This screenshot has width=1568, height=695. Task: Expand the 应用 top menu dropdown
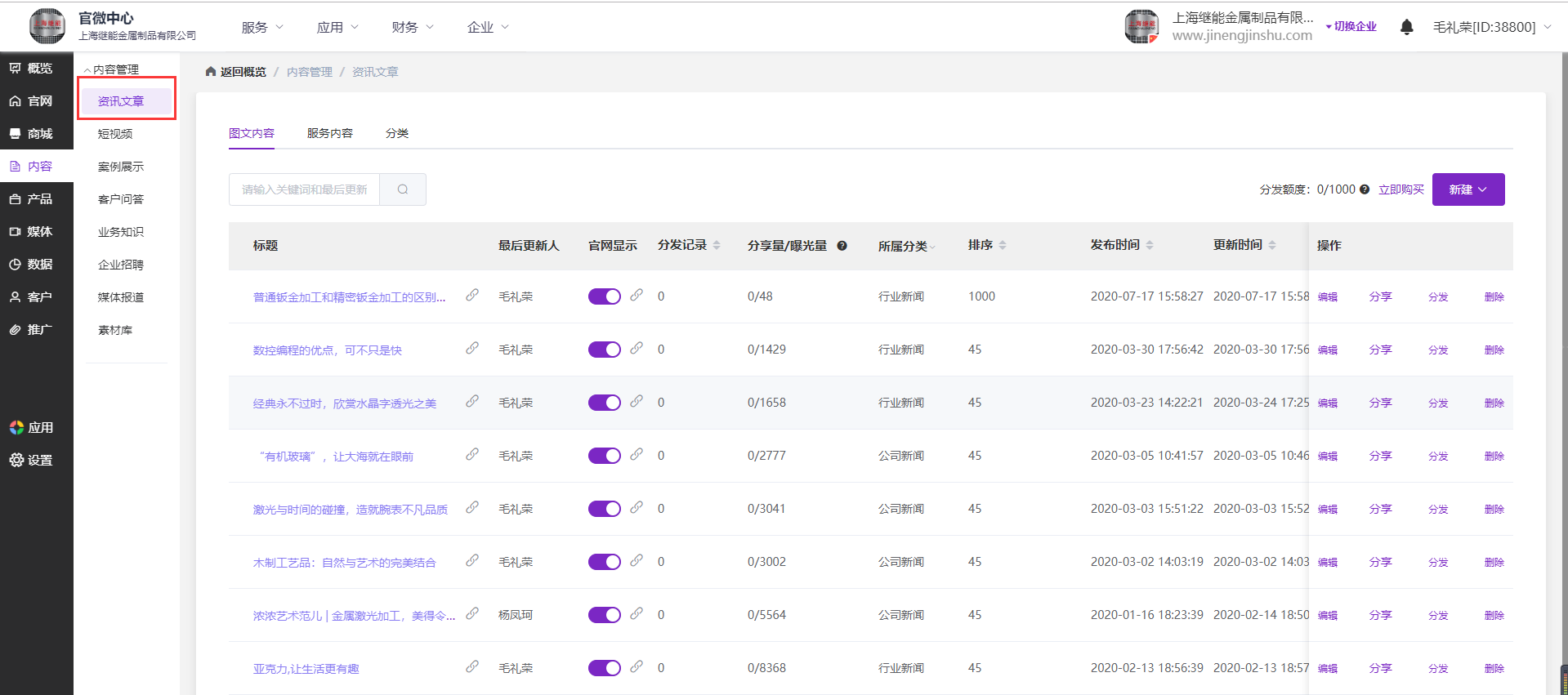coord(337,27)
